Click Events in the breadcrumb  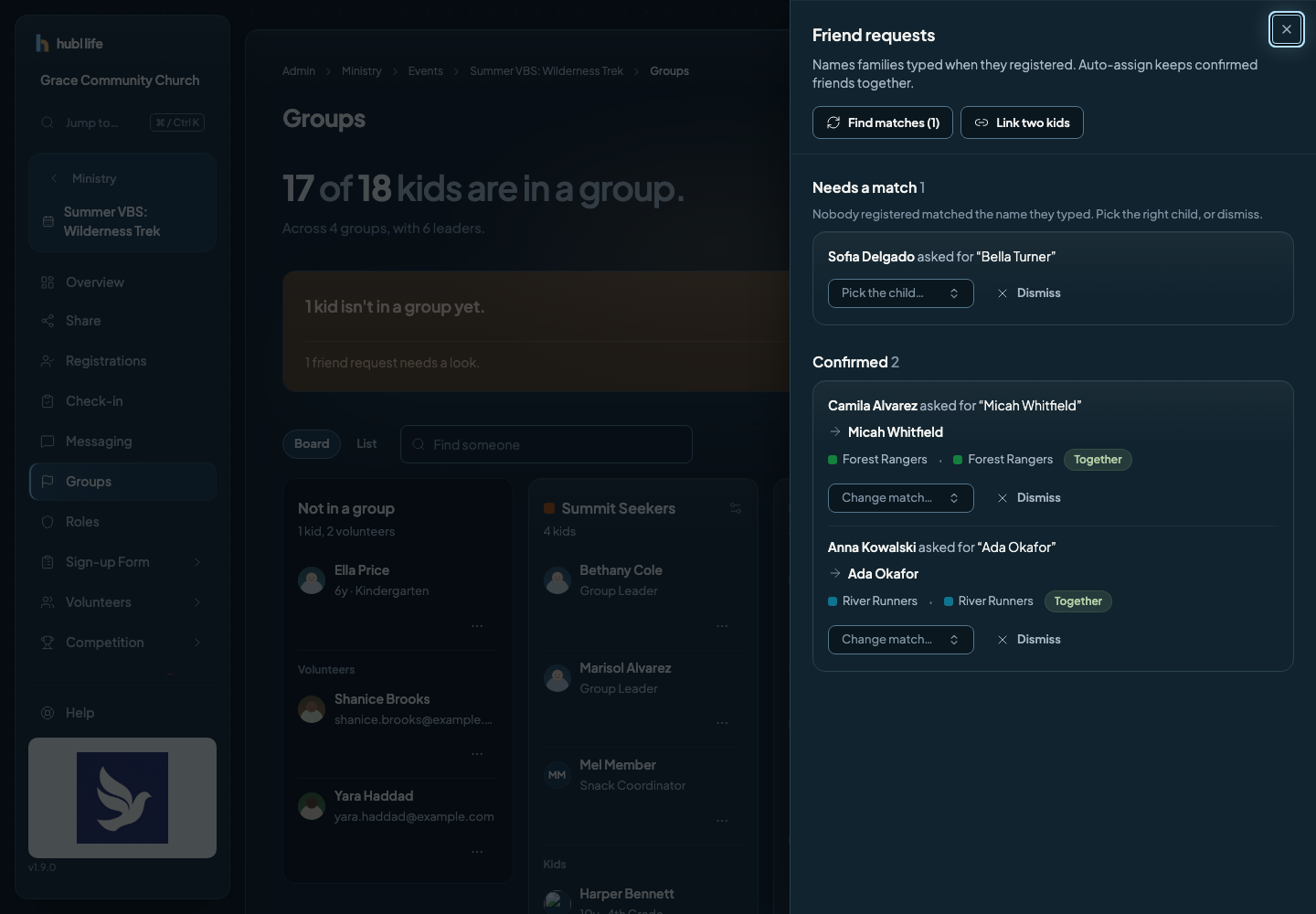[x=426, y=71]
